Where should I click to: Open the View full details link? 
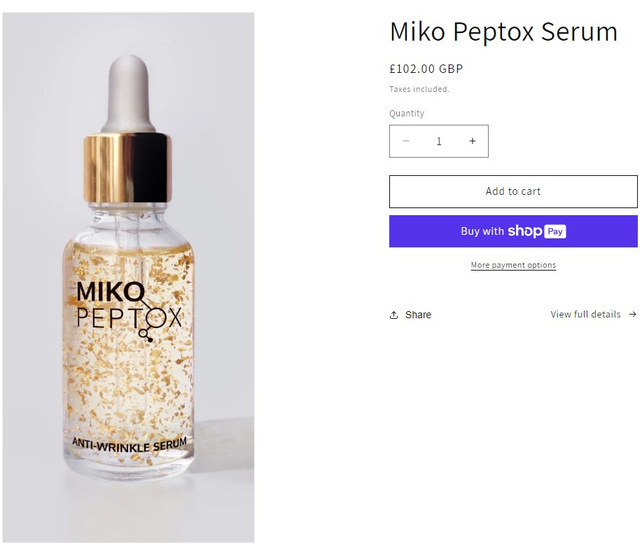(586, 314)
